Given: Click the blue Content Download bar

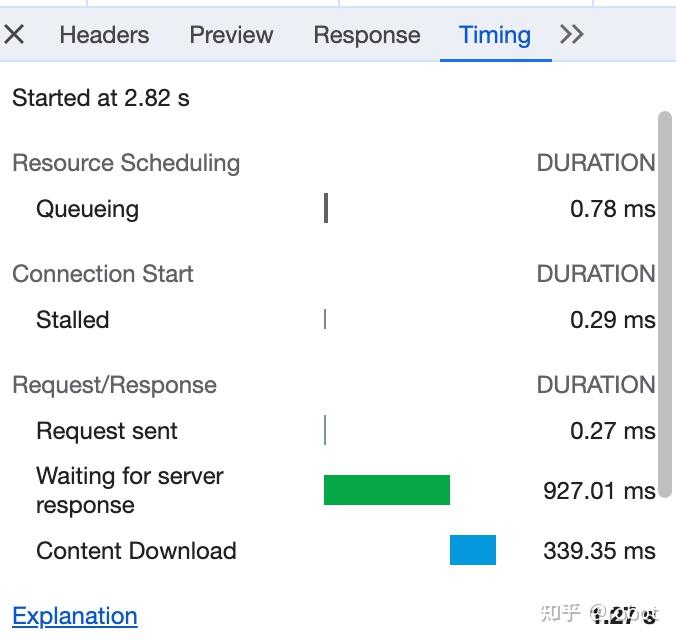Looking at the screenshot, I should click(x=473, y=550).
